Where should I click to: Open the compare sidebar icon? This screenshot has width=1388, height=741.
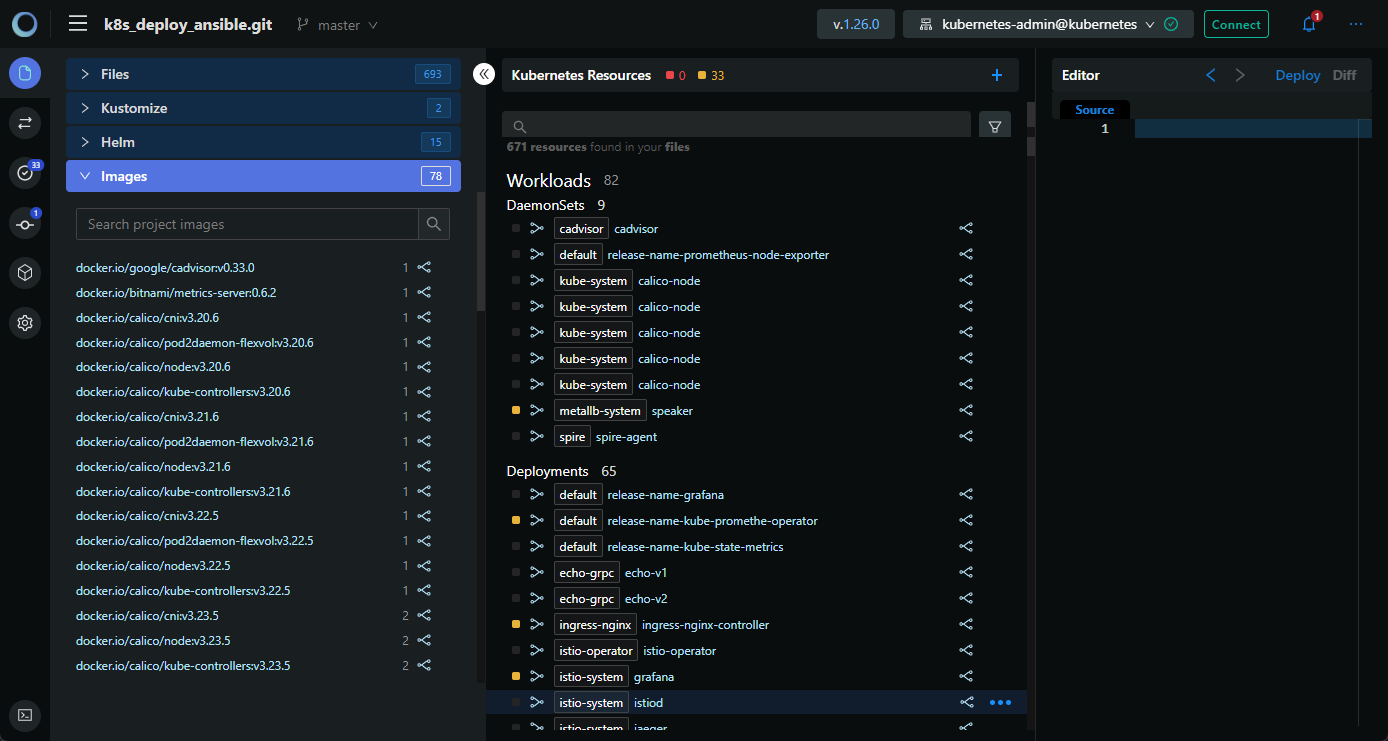(25, 123)
